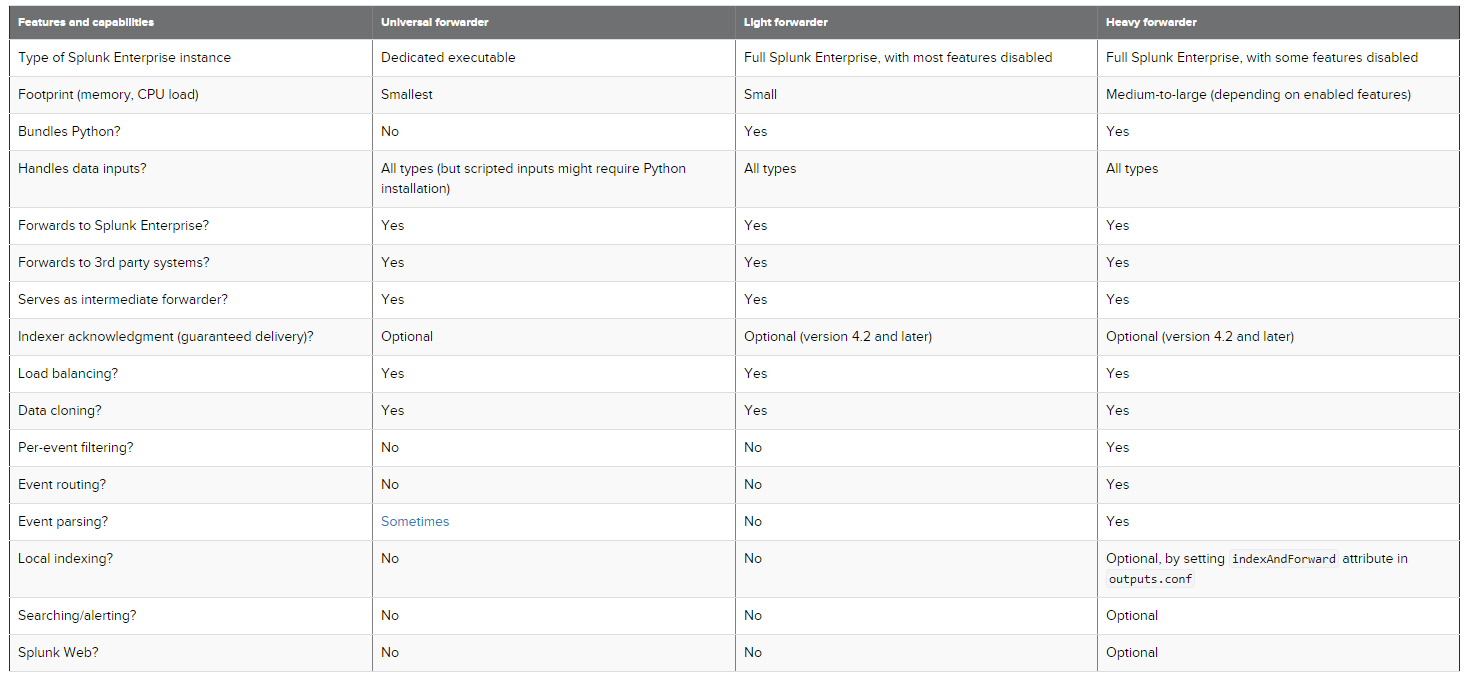
Task: Click Light forwarder's "Optional (version 4.2 and later)"
Action: [838, 336]
